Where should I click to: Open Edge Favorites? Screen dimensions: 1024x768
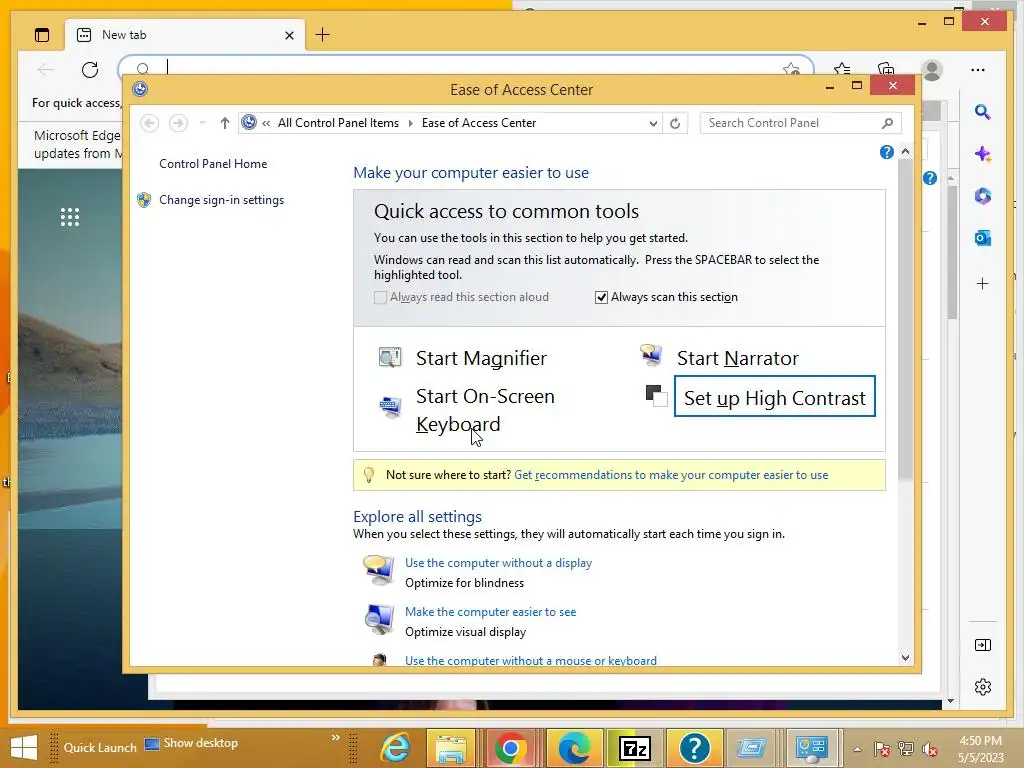pos(842,69)
